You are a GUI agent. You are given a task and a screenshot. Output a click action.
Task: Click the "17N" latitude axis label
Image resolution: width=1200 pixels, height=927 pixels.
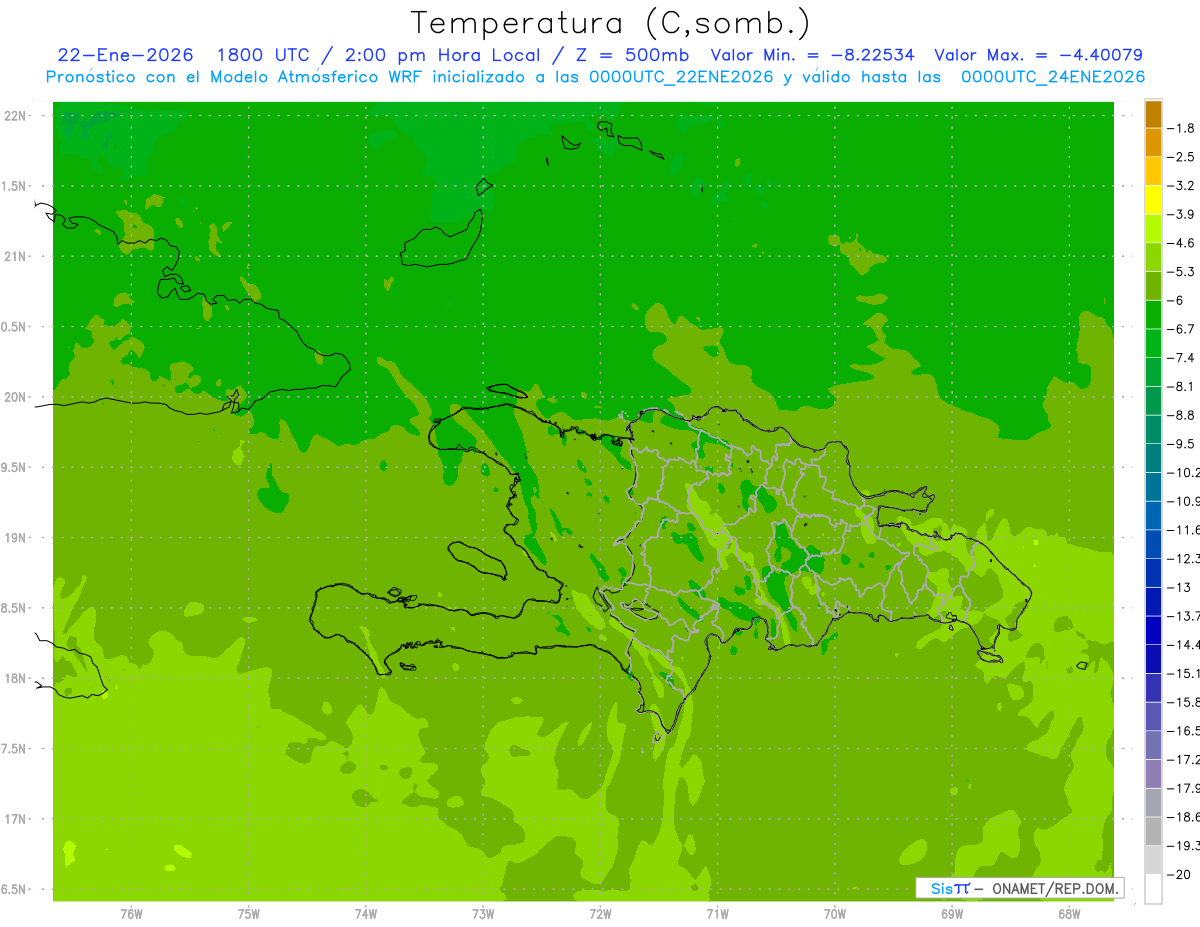point(16,819)
